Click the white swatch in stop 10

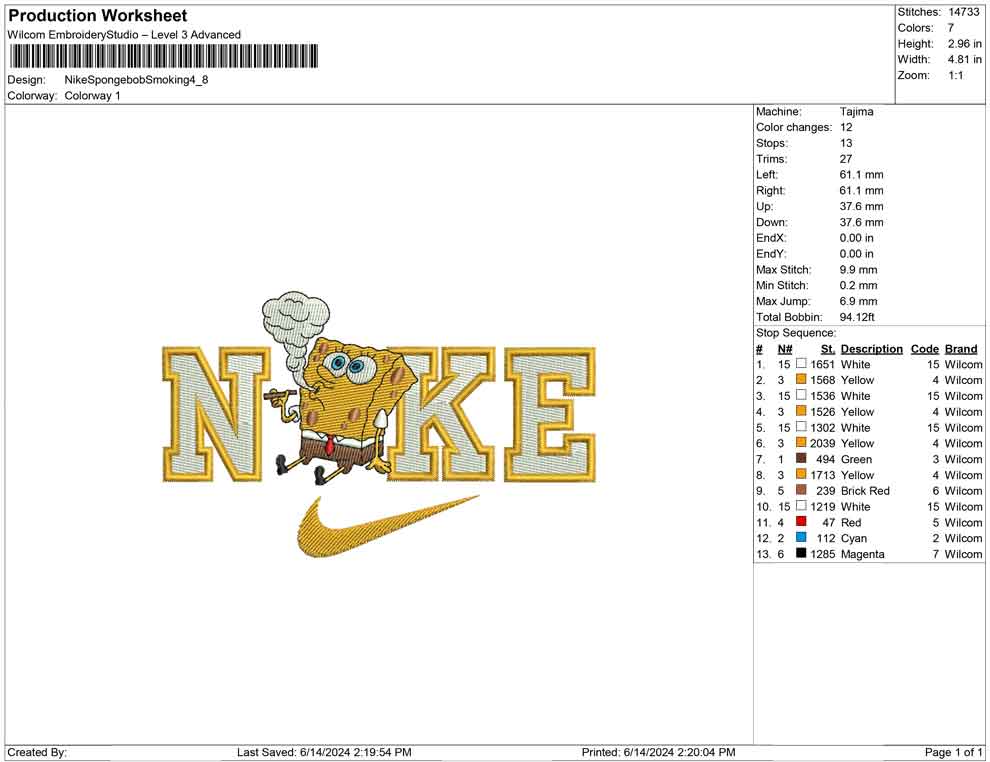[x=801, y=506]
